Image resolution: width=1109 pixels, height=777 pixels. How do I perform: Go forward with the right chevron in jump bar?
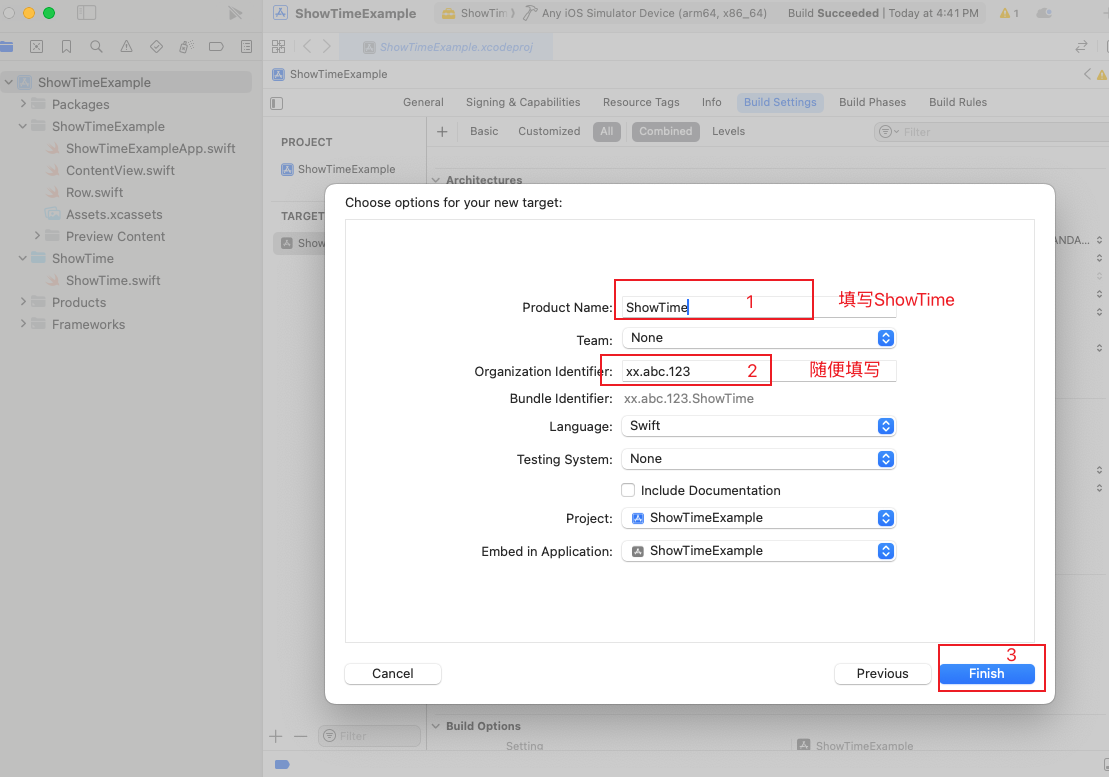tap(326, 47)
